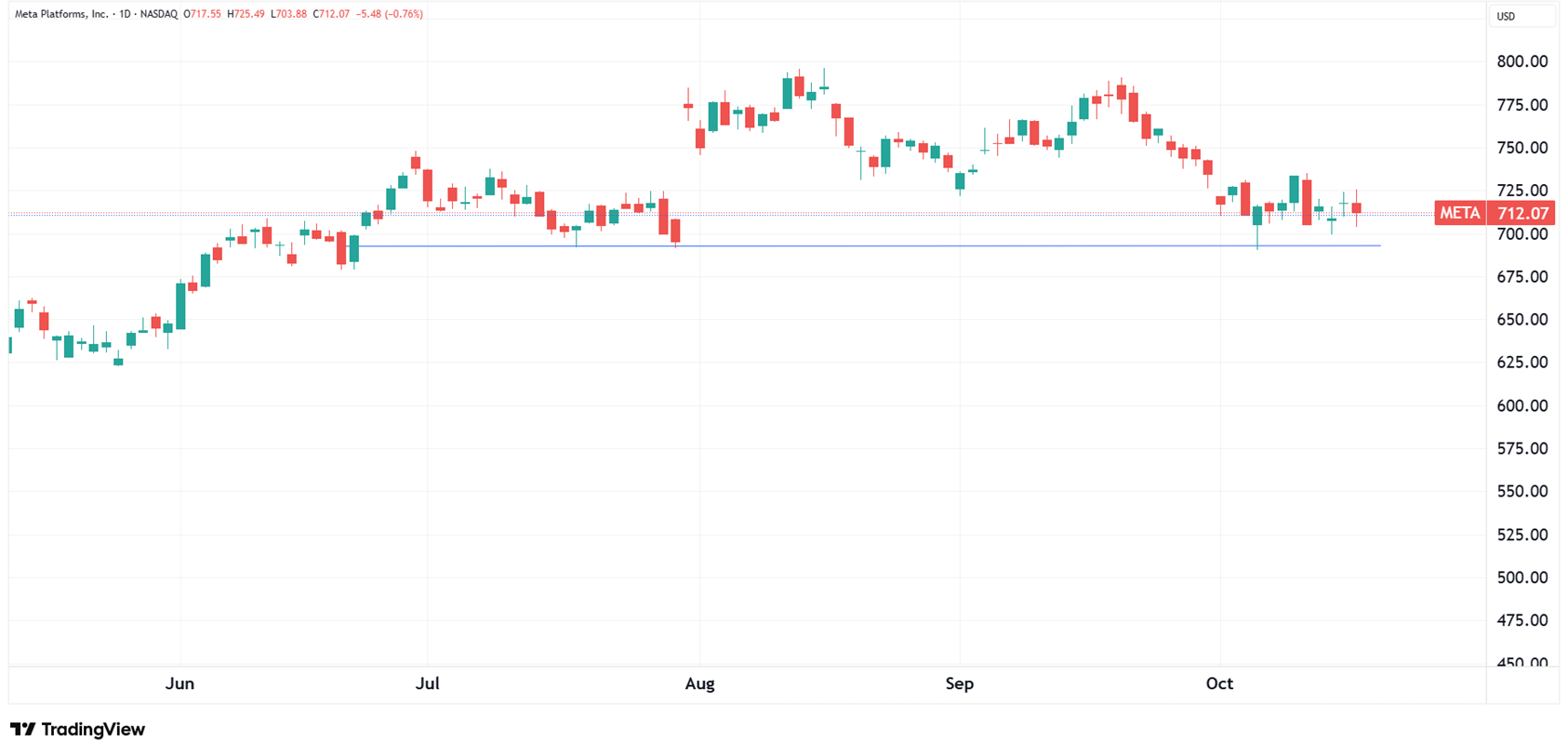This screenshot has width=1568, height=755.
Task: Click the L703.88 low value
Action: [x=288, y=14]
